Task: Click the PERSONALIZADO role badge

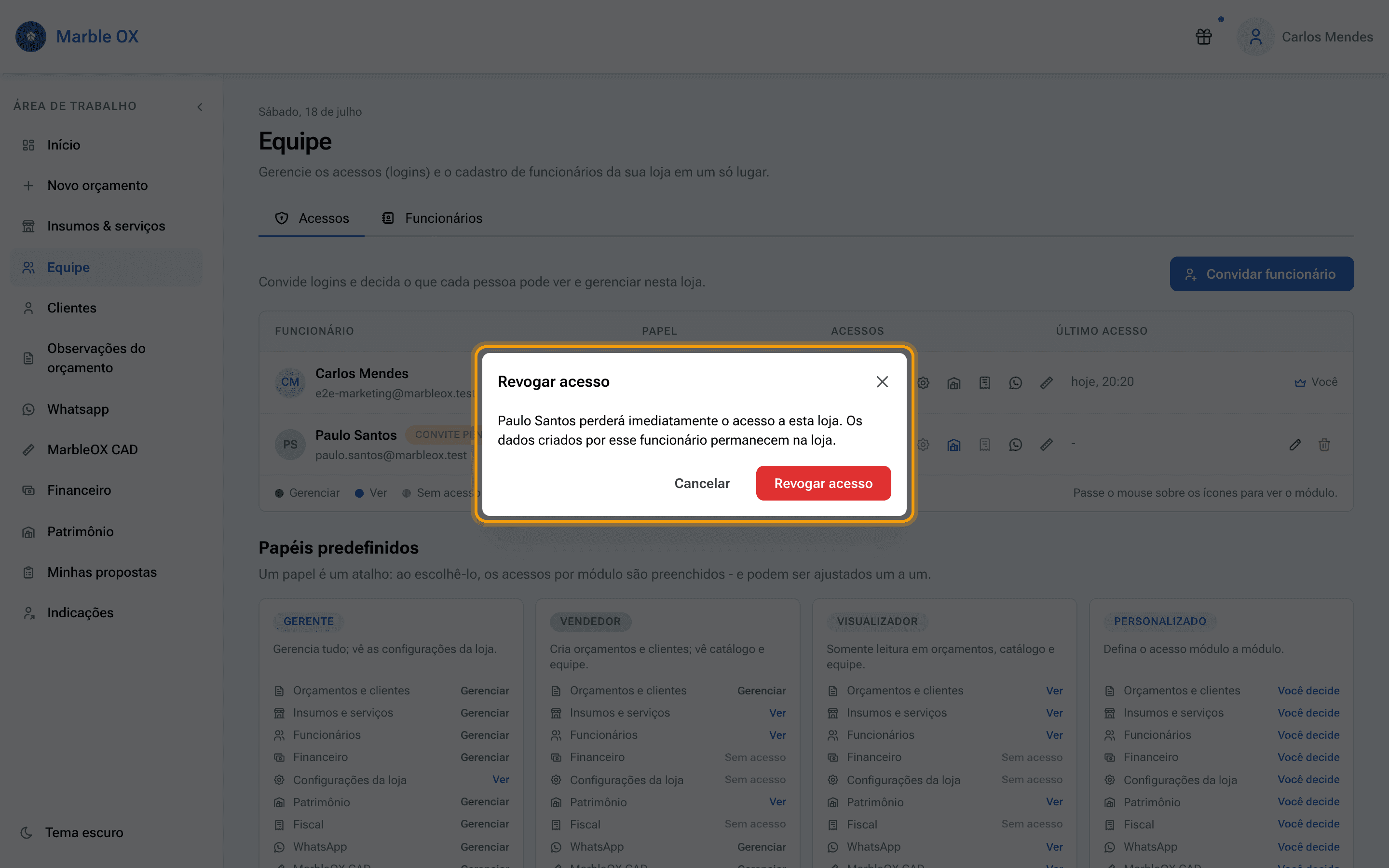Action: [1159, 621]
